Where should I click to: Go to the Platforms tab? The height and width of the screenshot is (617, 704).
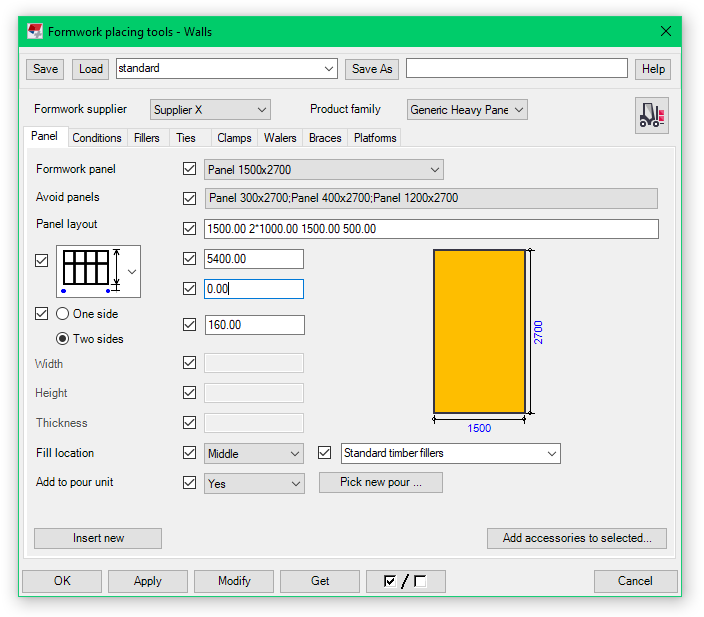coord(375,138)
